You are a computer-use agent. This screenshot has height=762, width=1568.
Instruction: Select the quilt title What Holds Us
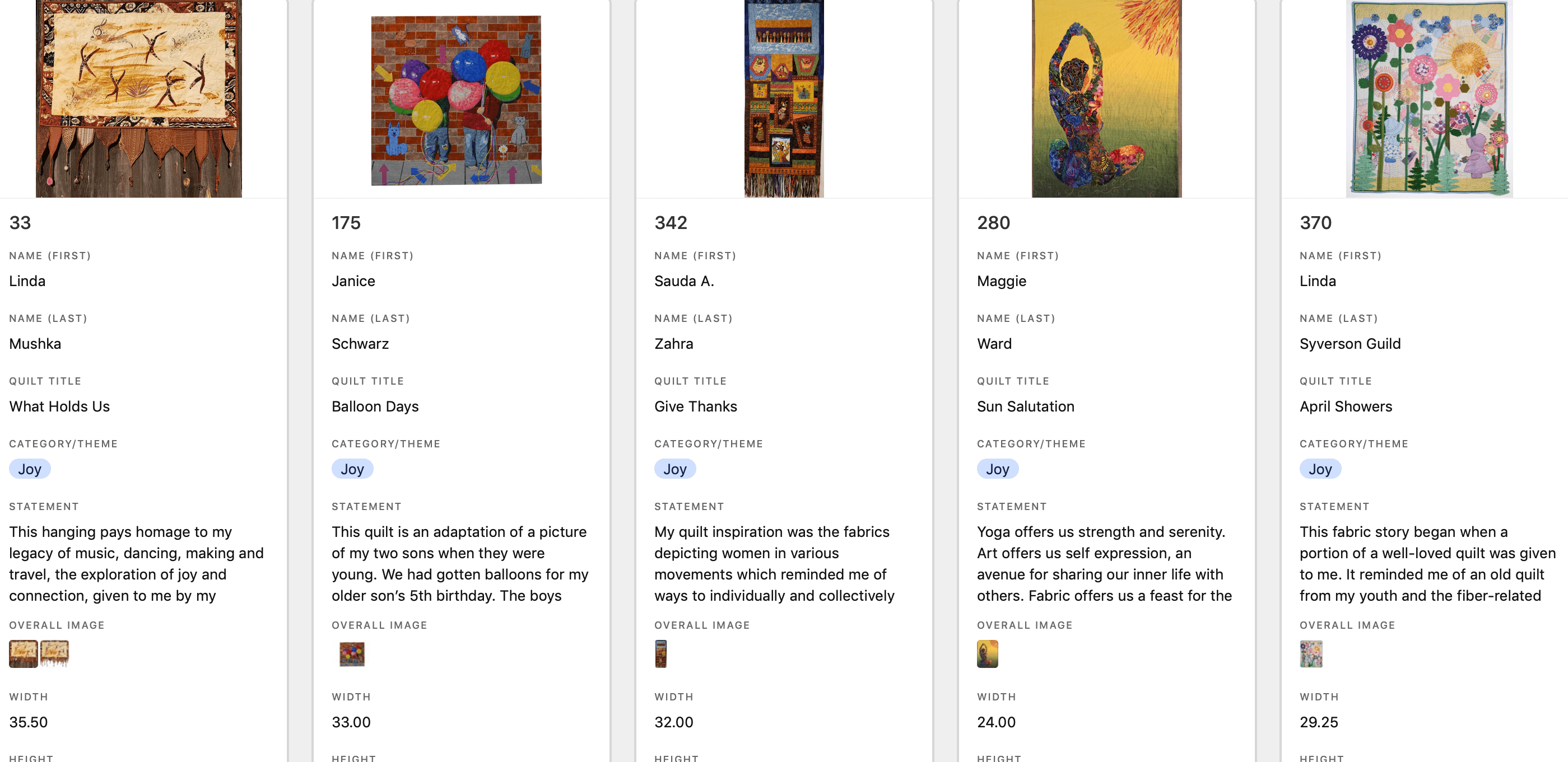[59, 406]
